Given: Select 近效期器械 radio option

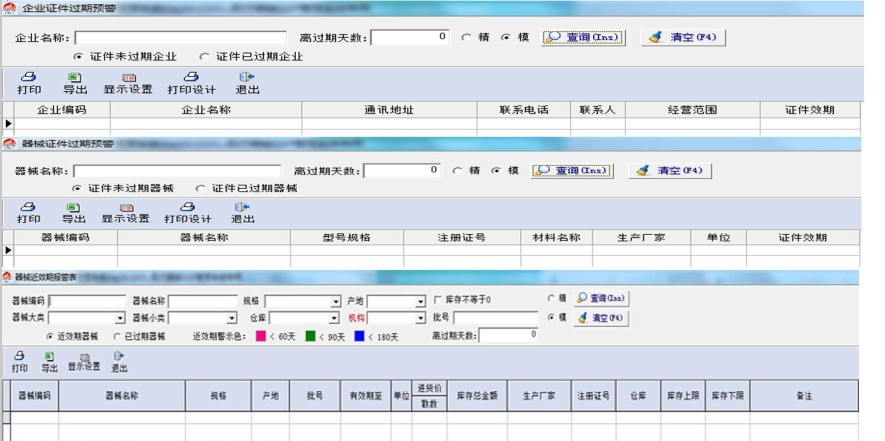Looking at the screenshot, I should pyautogui.click(x=51, y=336).
